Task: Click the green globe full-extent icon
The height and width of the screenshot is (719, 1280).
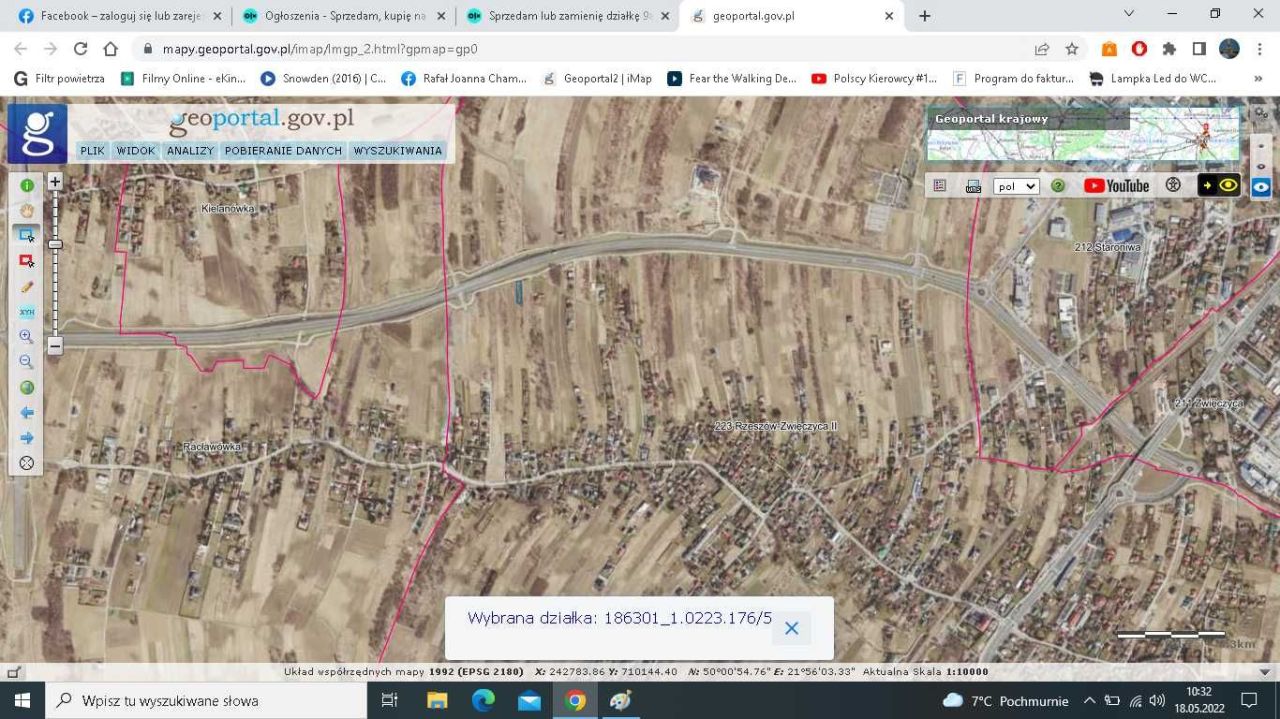Action: (x=27, y=388)
